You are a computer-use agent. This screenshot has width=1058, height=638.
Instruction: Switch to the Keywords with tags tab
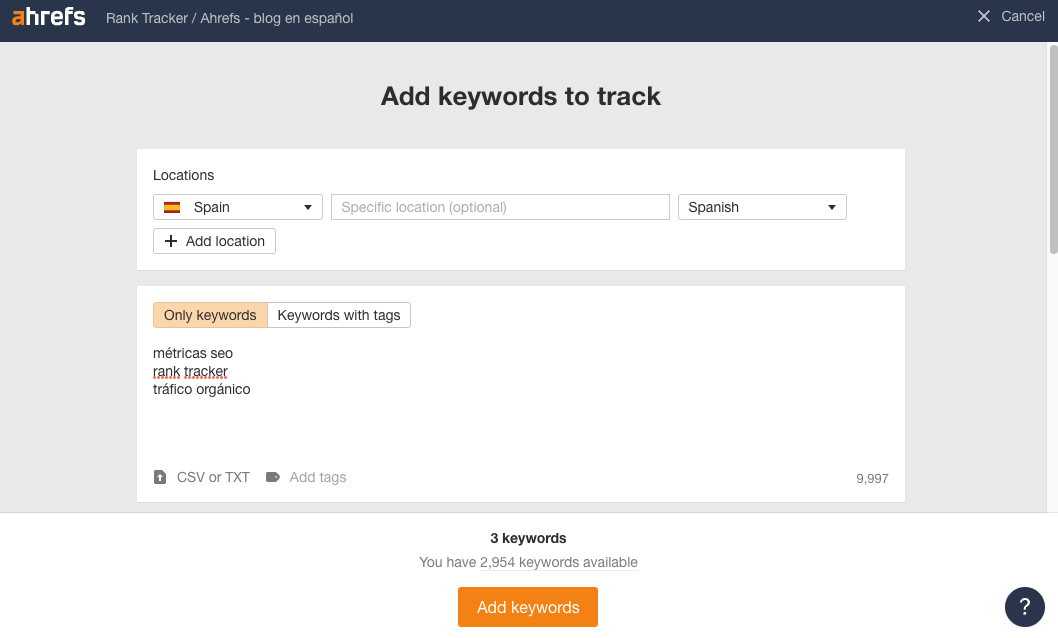339,315
